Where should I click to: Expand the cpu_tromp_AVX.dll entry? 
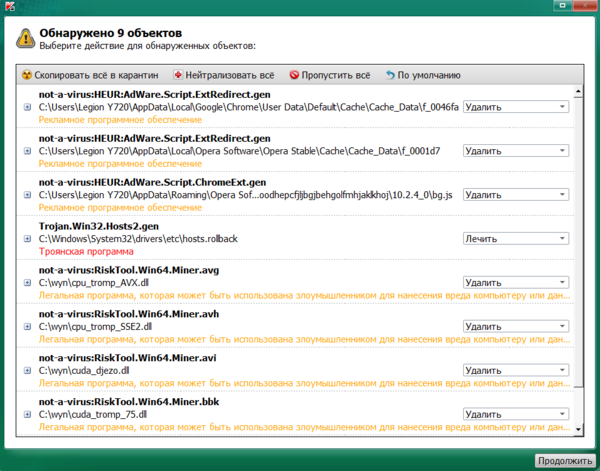tap(27, 283)
